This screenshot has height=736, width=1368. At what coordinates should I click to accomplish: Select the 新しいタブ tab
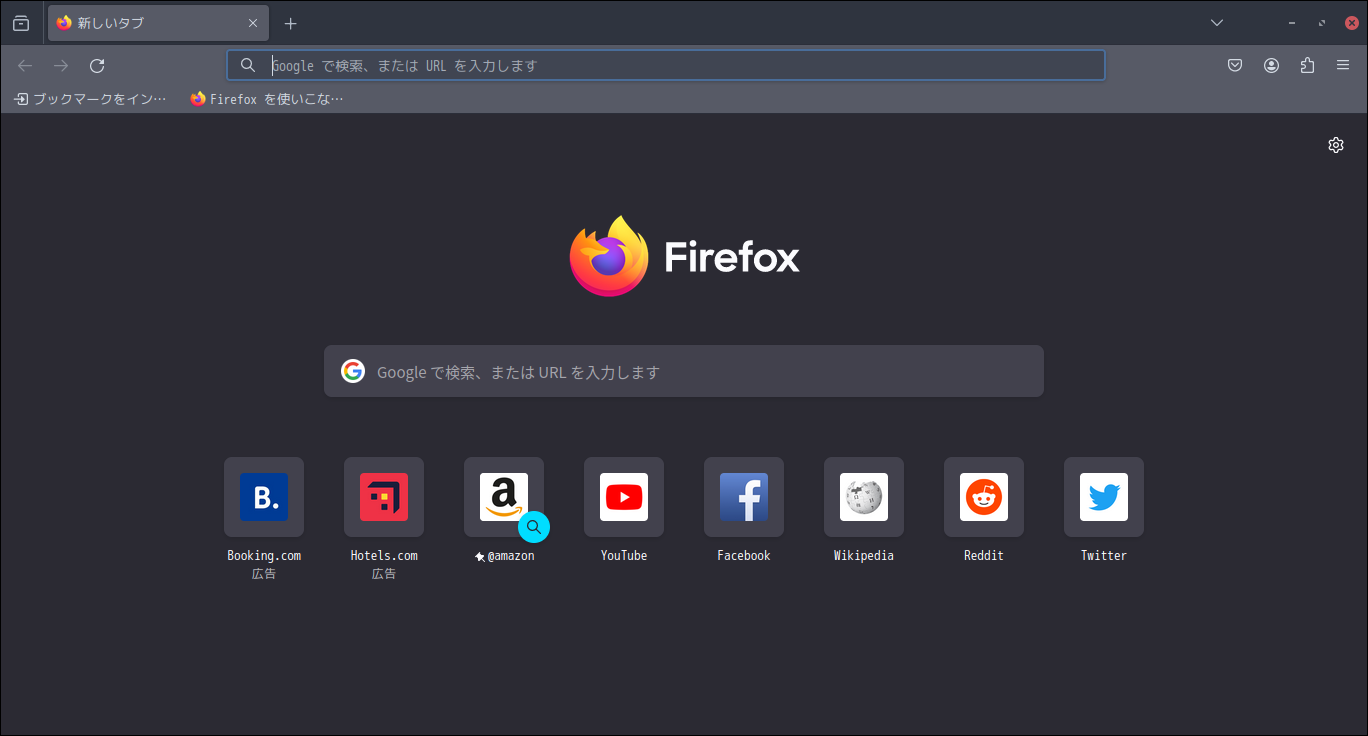click(x=158, y=23)
